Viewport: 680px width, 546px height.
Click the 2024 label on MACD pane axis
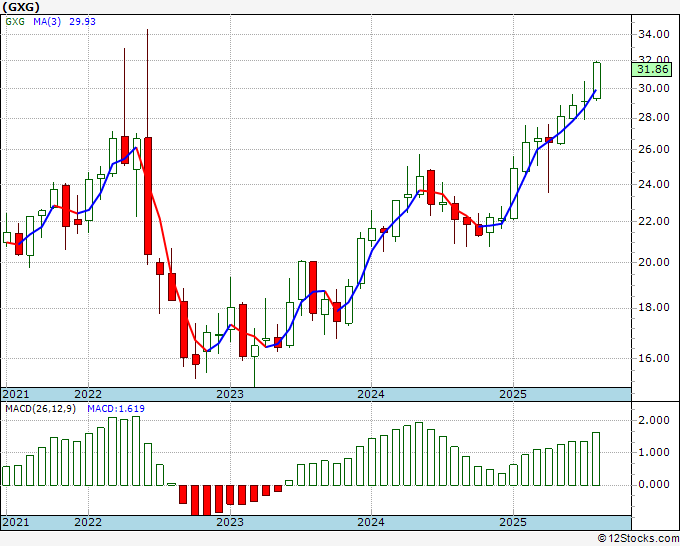371,522
